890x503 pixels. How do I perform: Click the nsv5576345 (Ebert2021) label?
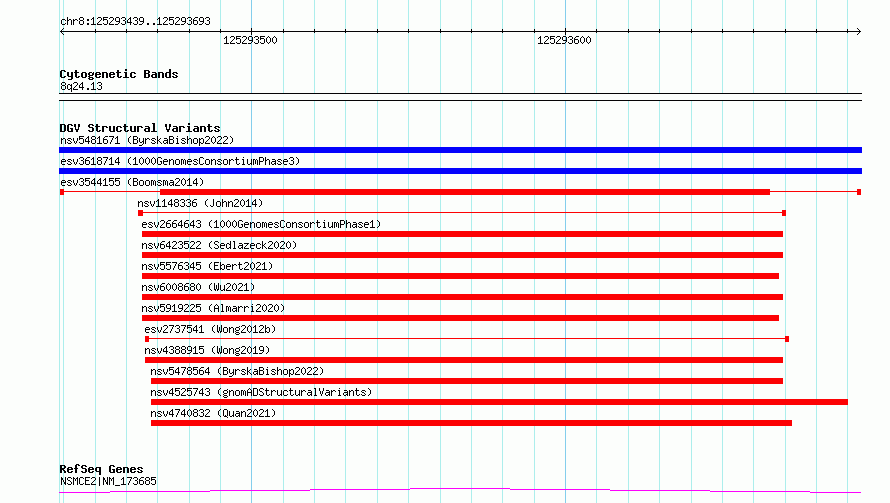[207, 266]
